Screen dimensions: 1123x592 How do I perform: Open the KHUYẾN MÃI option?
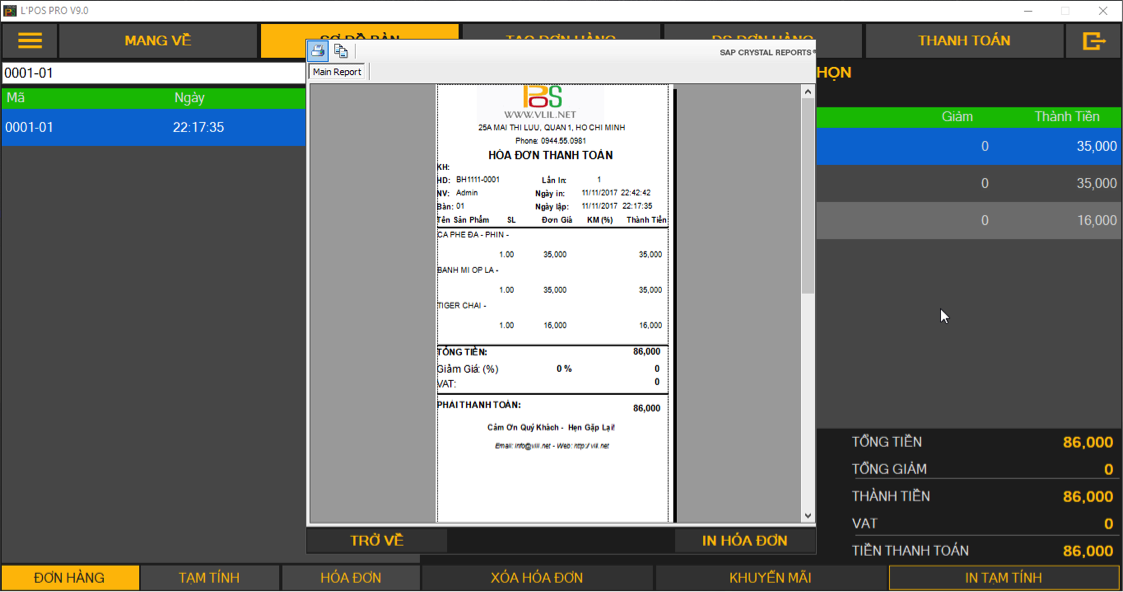pos(770,577)
